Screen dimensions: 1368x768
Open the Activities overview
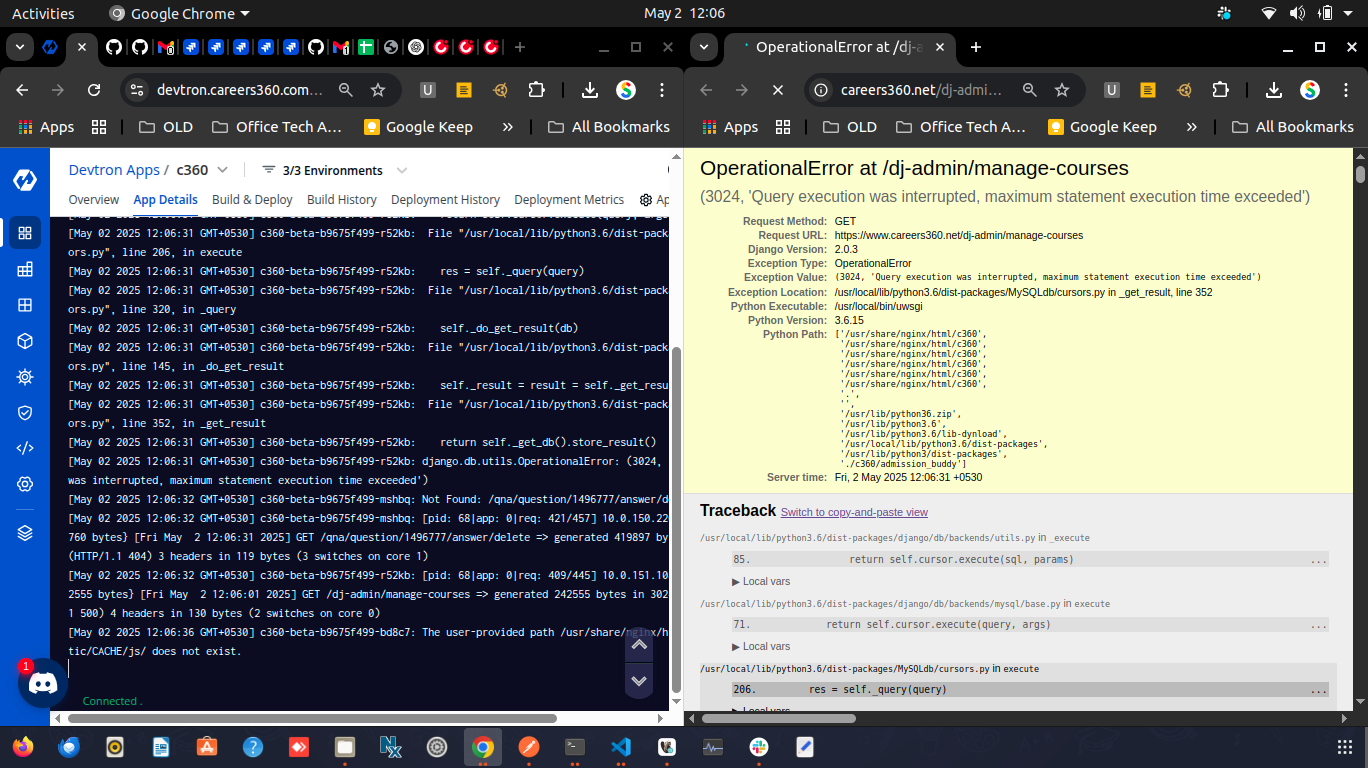coord(43,14)
